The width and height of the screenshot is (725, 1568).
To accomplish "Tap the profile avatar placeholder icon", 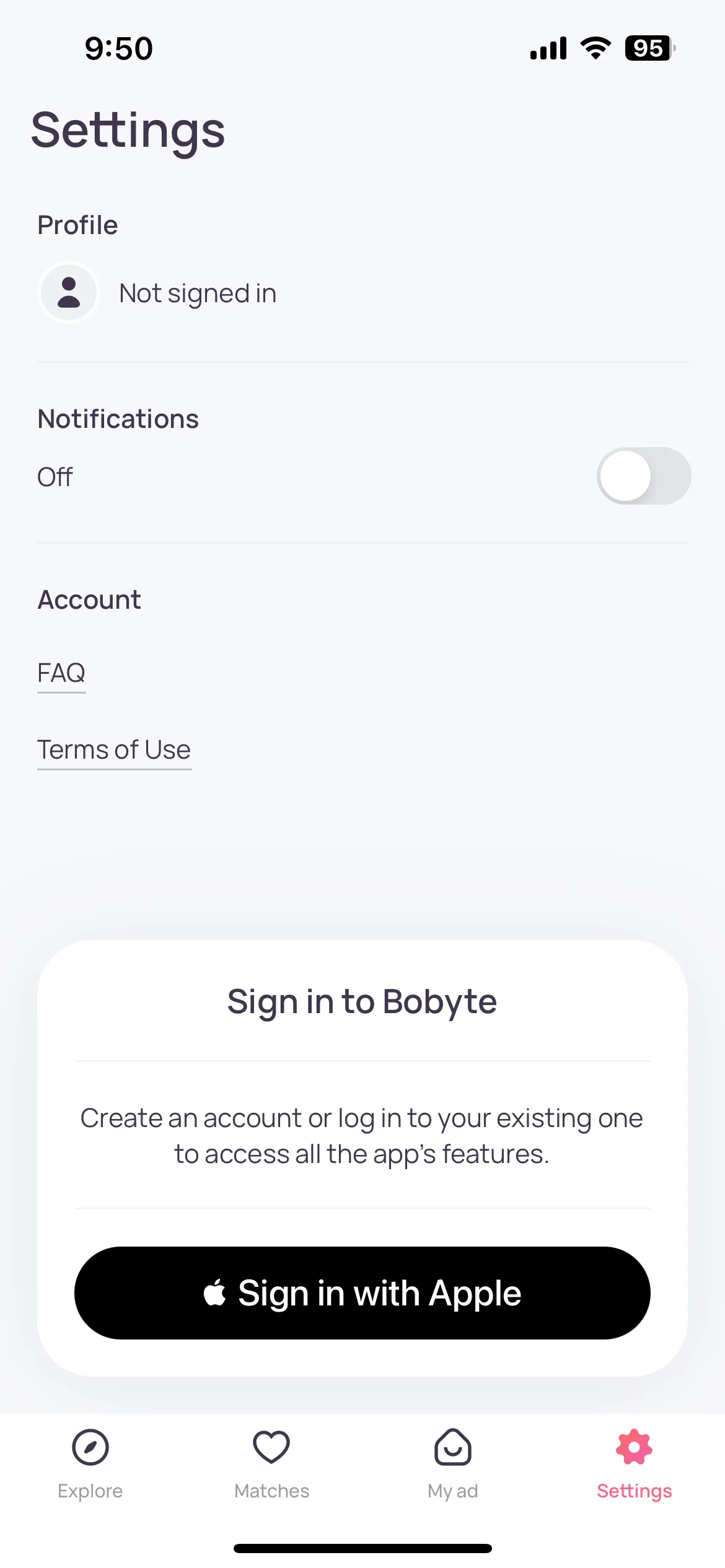I will [x=69, y=292].
